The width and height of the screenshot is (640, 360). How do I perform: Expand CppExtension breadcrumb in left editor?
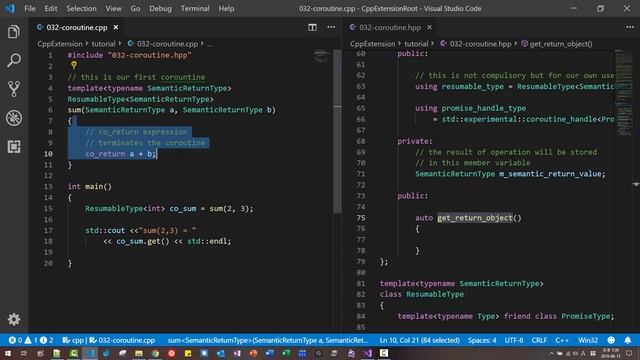pyautogui.click(x=60, y=44)
